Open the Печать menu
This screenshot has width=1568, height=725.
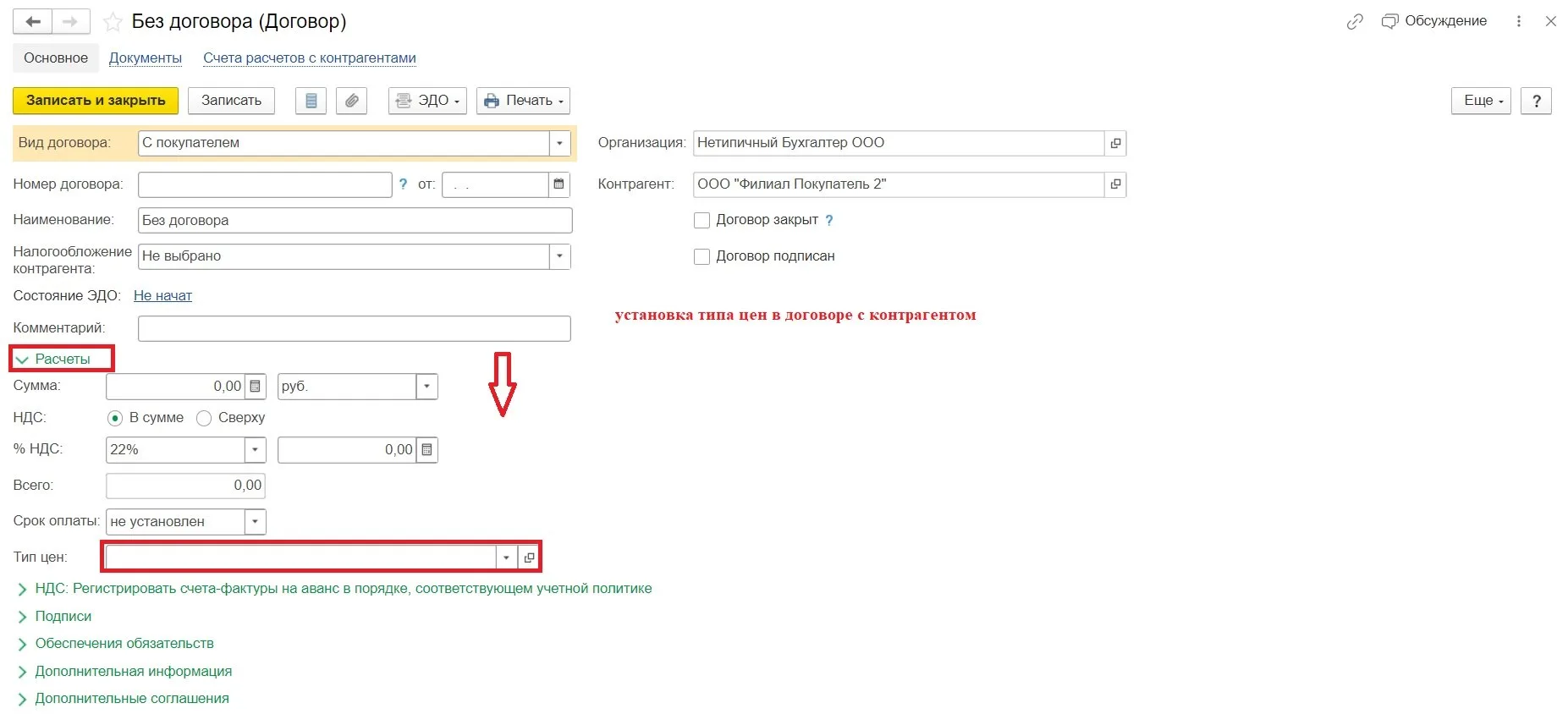(x=523, y=101)
